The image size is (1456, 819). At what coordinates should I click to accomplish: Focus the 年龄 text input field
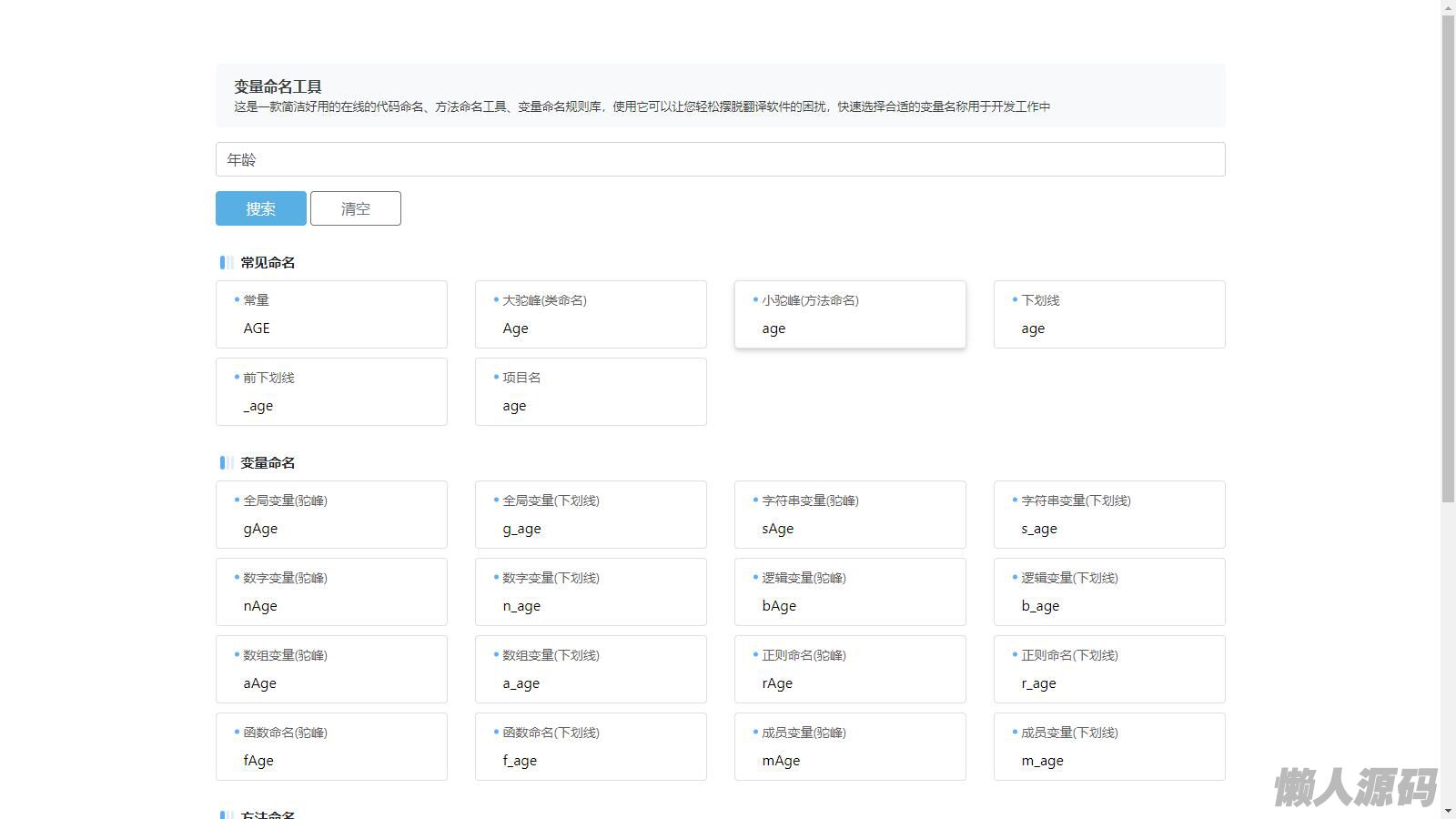coord(720,159)
